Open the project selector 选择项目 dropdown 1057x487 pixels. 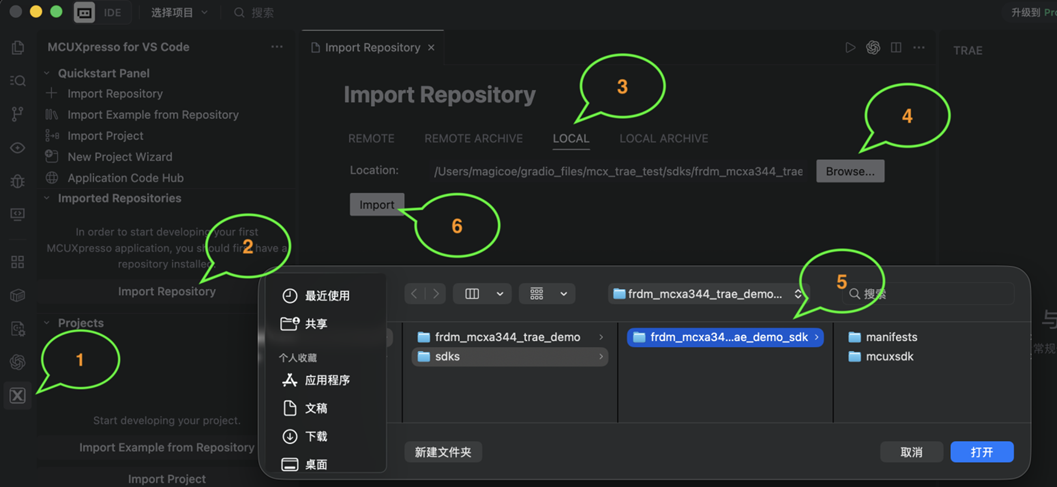(x=179, y=12)
